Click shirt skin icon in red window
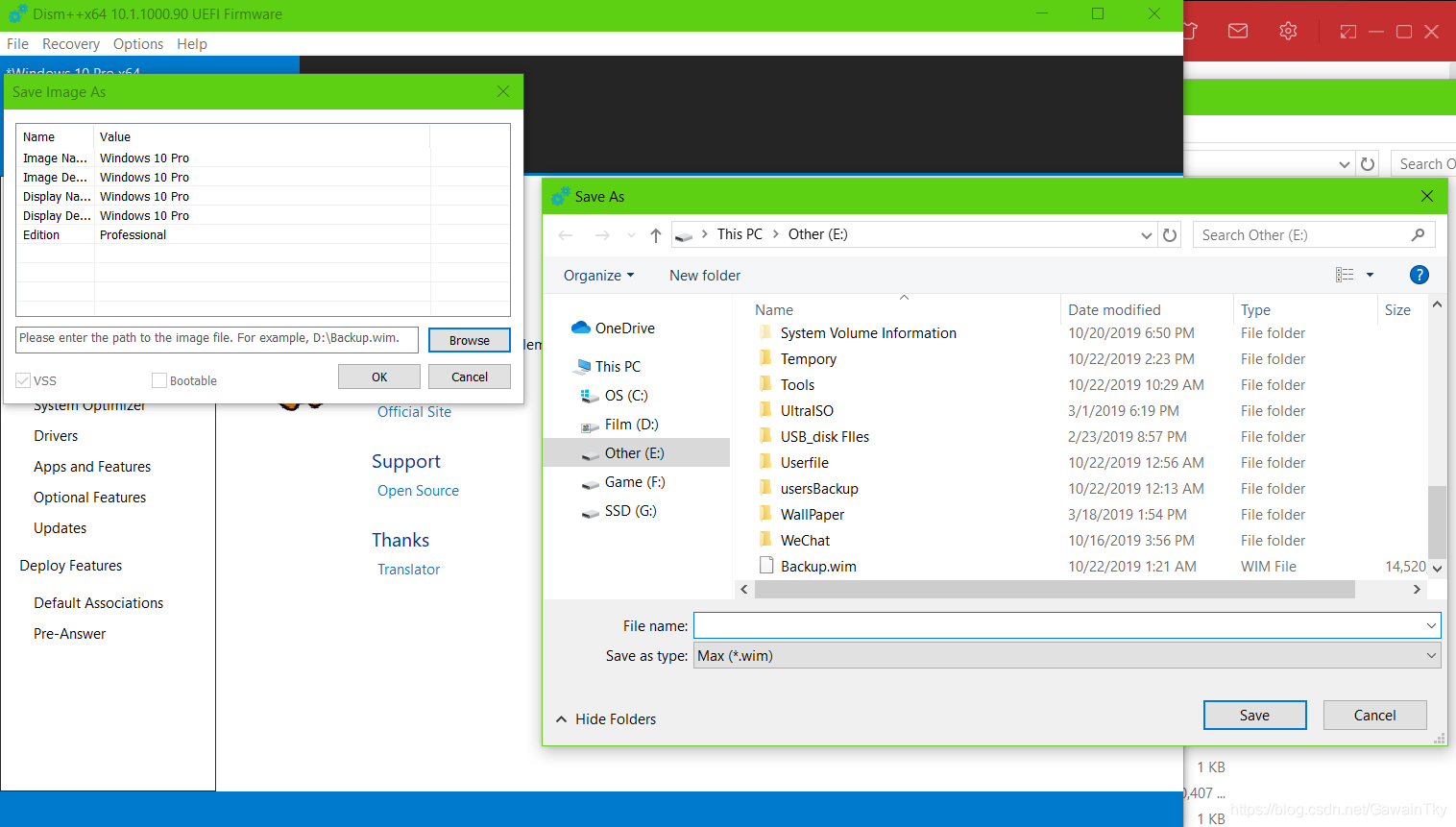This screenshot has height=827, width=1456. coord(1191,31)
